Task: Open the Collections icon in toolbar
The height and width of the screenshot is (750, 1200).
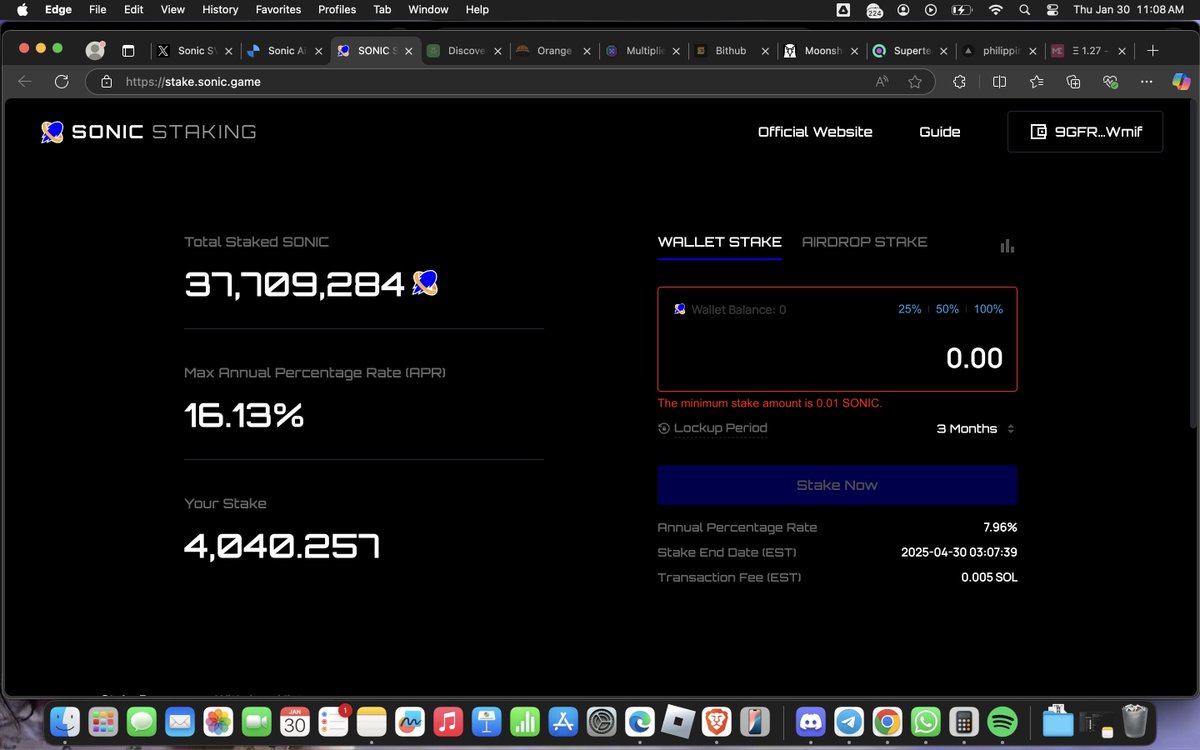Action: 1073,82
